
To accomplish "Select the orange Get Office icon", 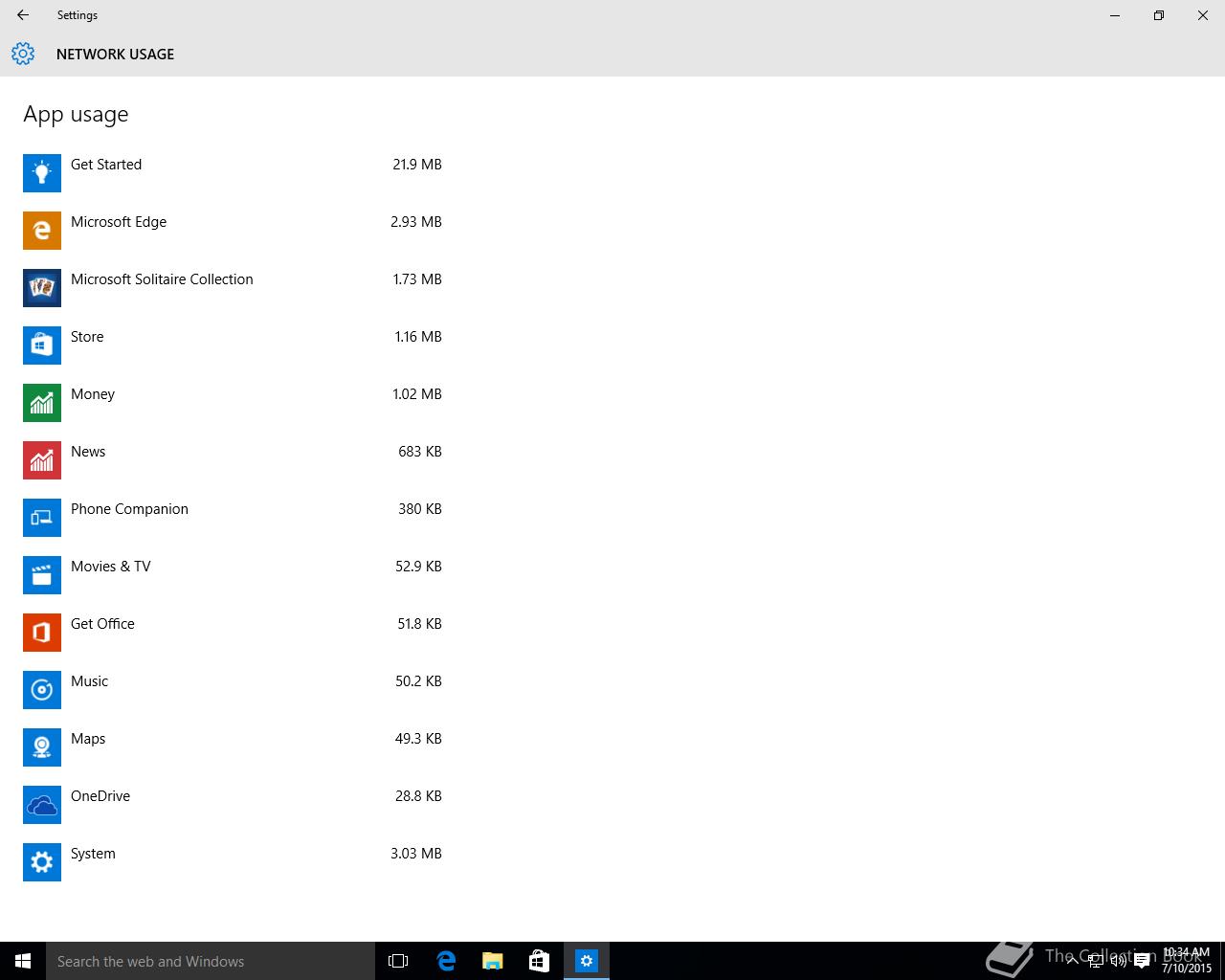I will 42,633.
